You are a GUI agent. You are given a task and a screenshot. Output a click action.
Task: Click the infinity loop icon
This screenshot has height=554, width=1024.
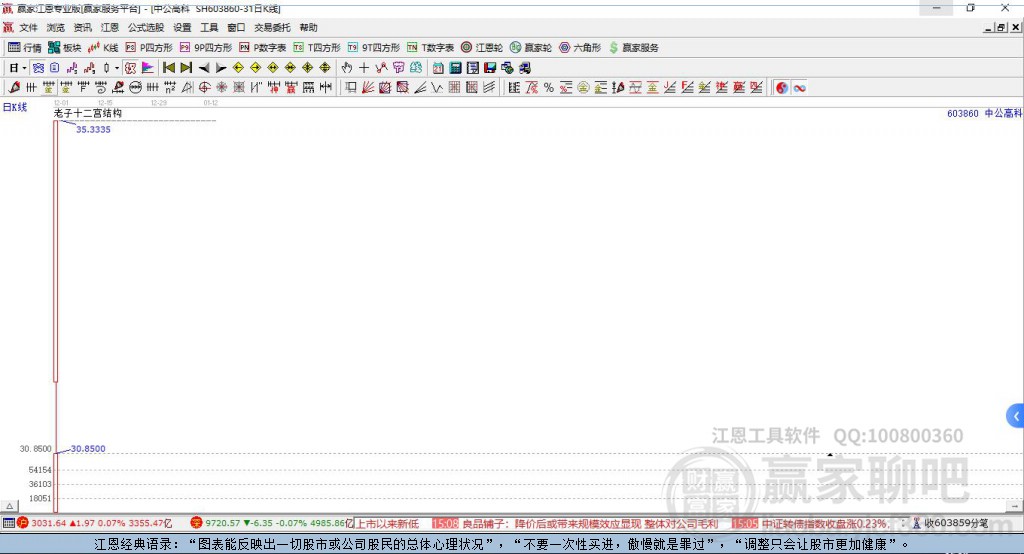click(x=799, y=88)
